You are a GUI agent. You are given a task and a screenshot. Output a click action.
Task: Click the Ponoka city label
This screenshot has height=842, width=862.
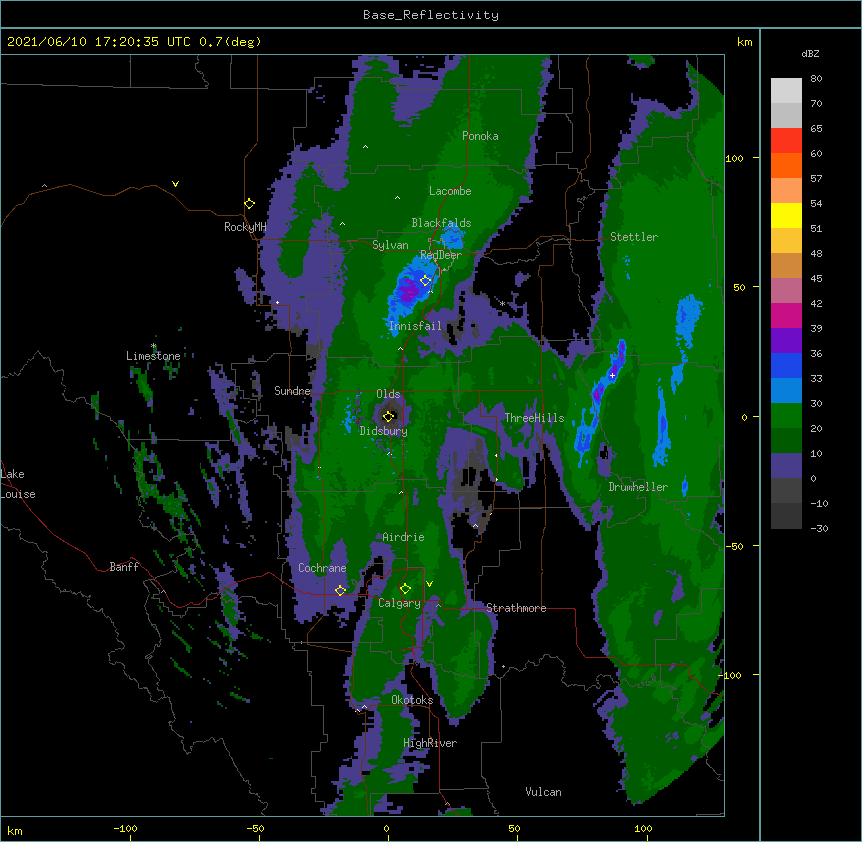[x=480, y=136]
